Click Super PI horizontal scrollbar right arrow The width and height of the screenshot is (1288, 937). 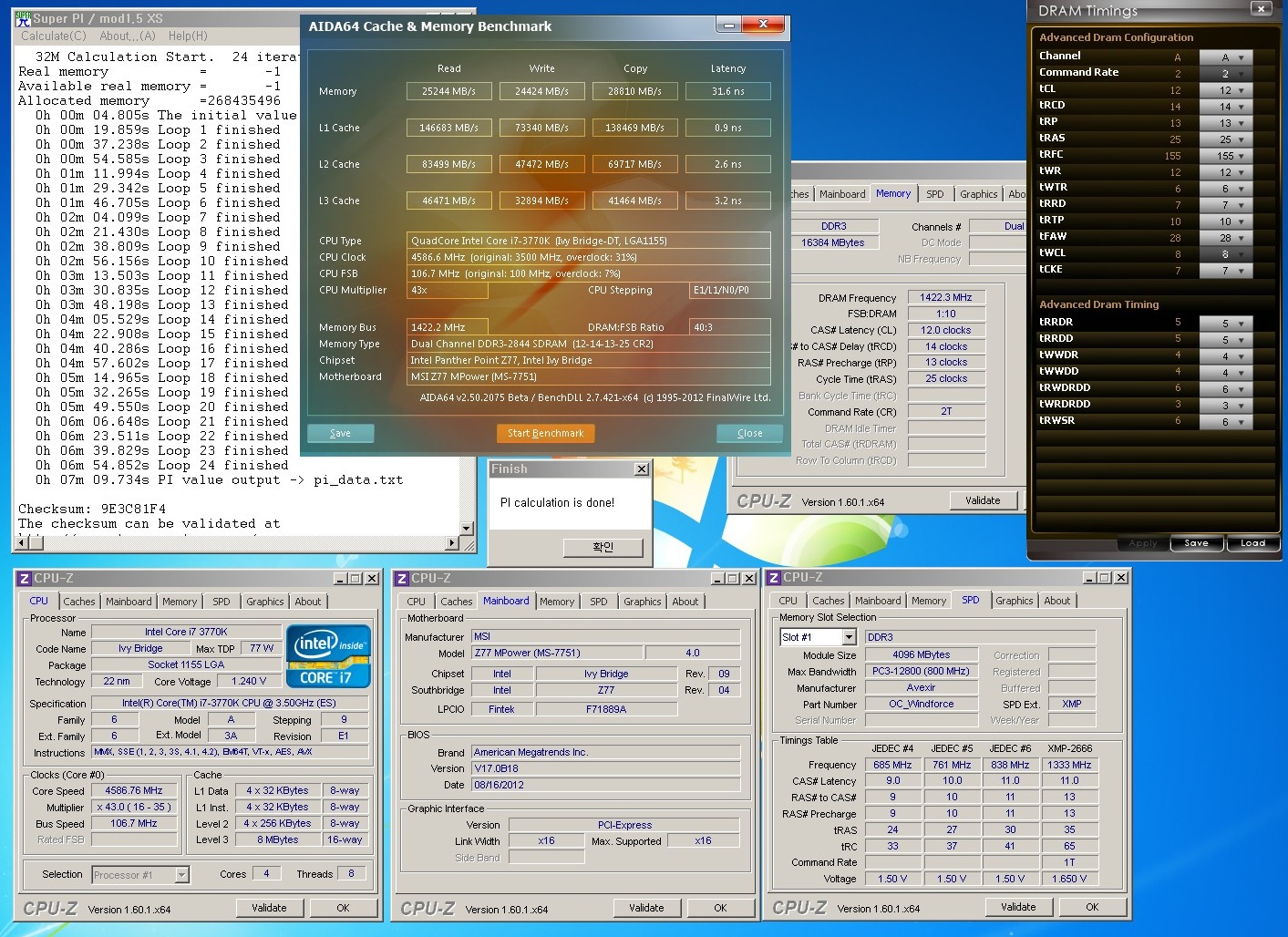[452, 543]
